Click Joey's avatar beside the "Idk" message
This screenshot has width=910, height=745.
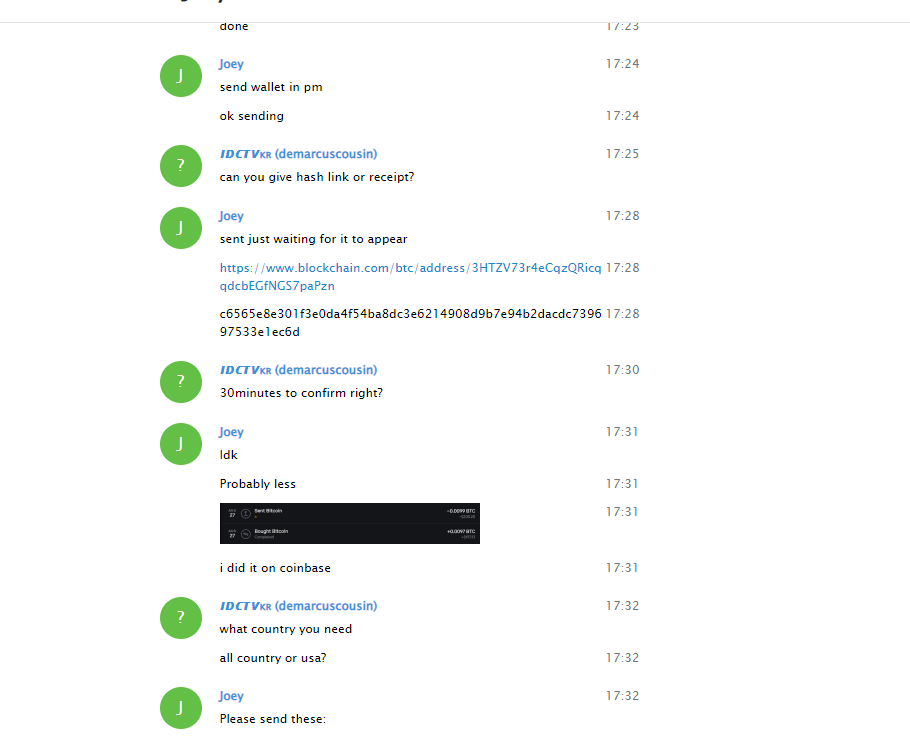pos(180,444)
